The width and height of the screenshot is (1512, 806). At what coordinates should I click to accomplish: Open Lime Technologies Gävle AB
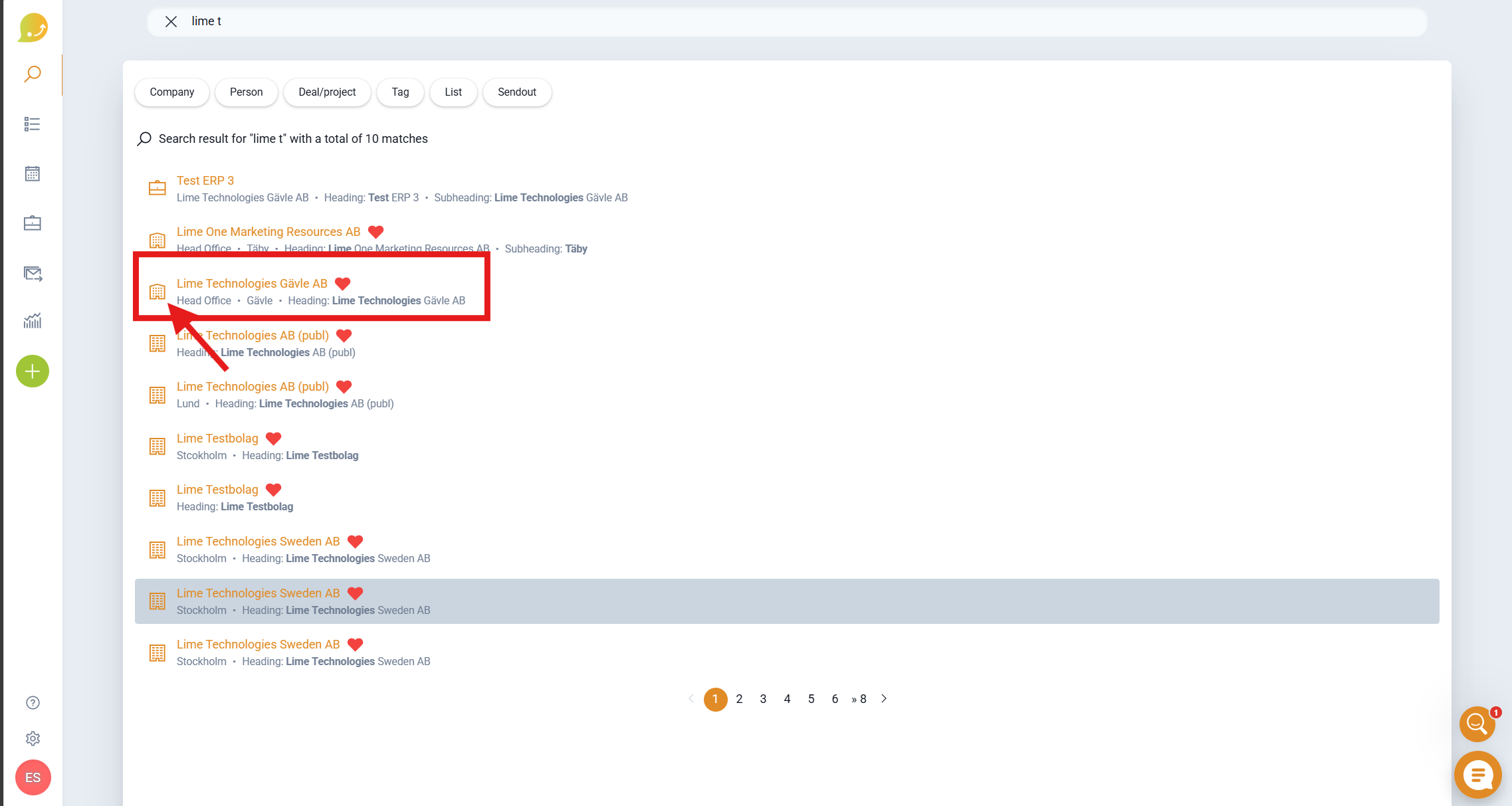click(x=252, y=284)
